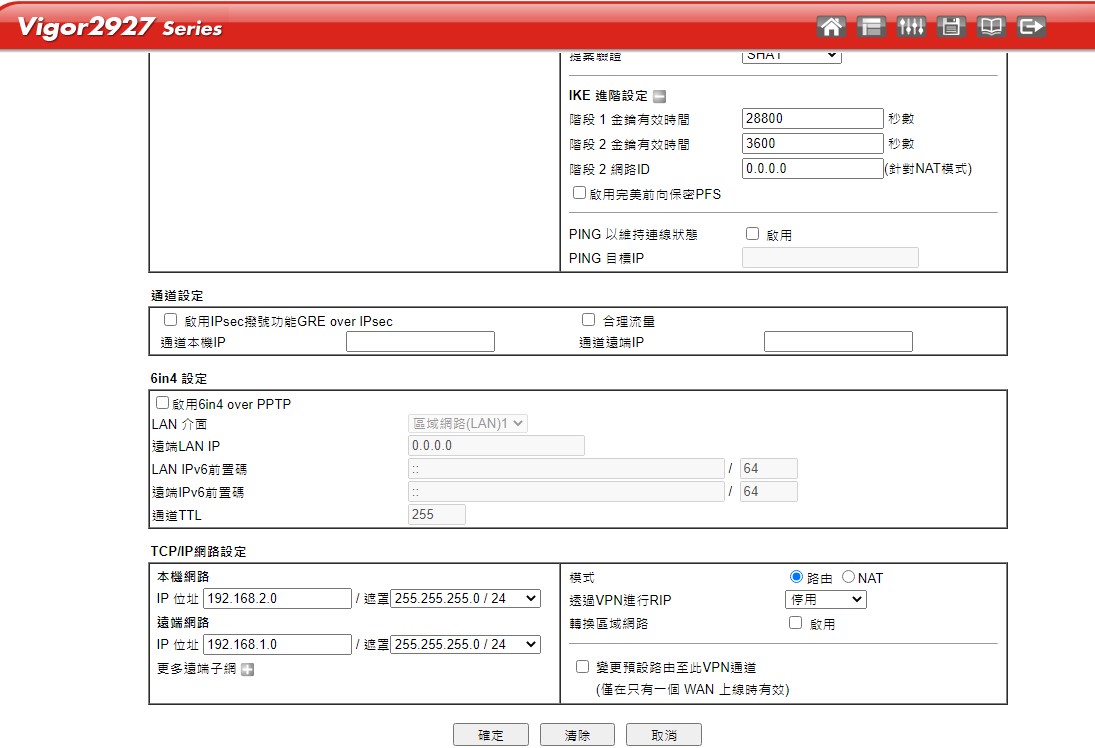Go to the home page icon
The width and height of the screenshot is (1095, 748).
tap(830, 27)
